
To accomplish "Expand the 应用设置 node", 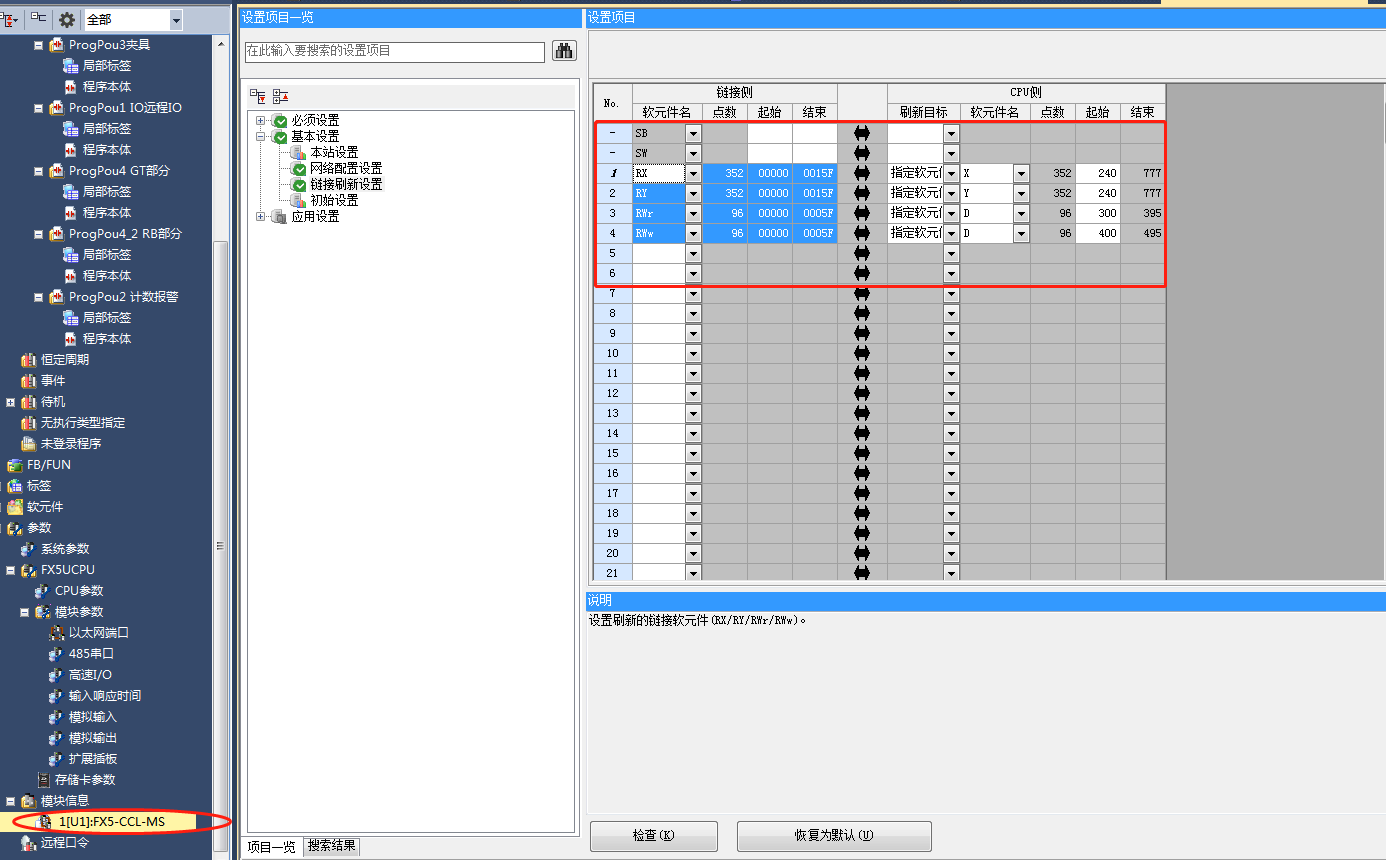I will pos(261,217).
